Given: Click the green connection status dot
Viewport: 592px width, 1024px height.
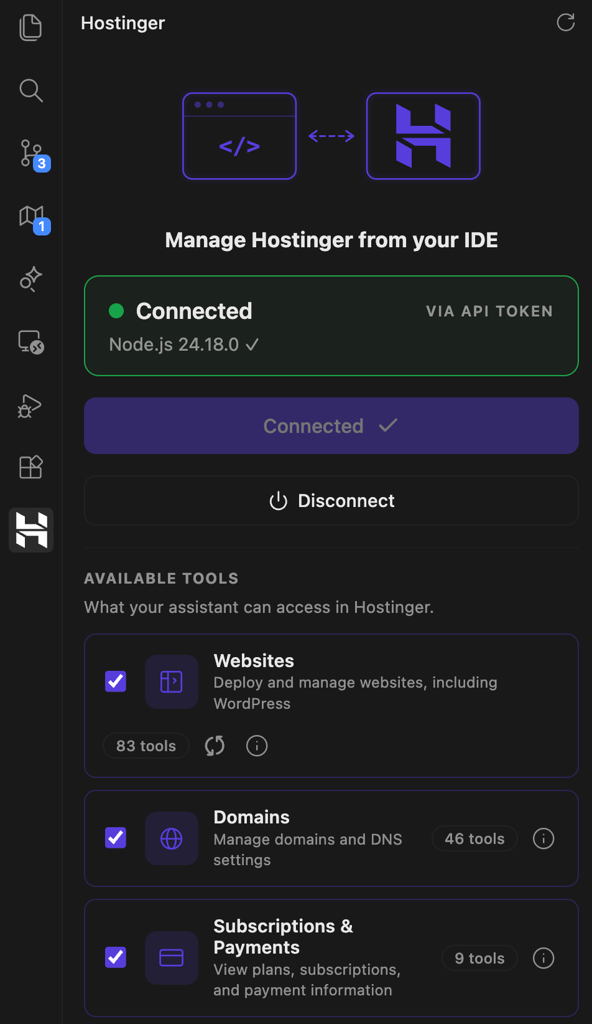Looking at the screenshot, I should pos(116,311).
